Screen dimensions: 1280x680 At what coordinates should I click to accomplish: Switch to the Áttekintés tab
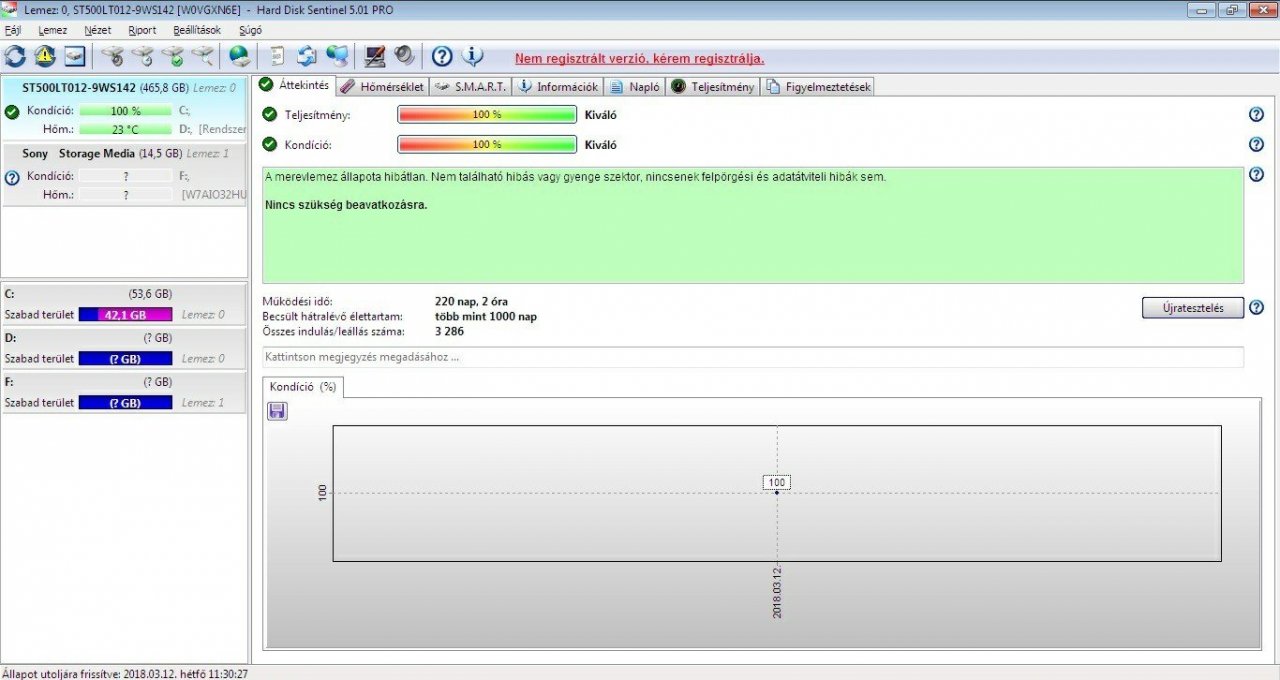[x=294, y=85]
